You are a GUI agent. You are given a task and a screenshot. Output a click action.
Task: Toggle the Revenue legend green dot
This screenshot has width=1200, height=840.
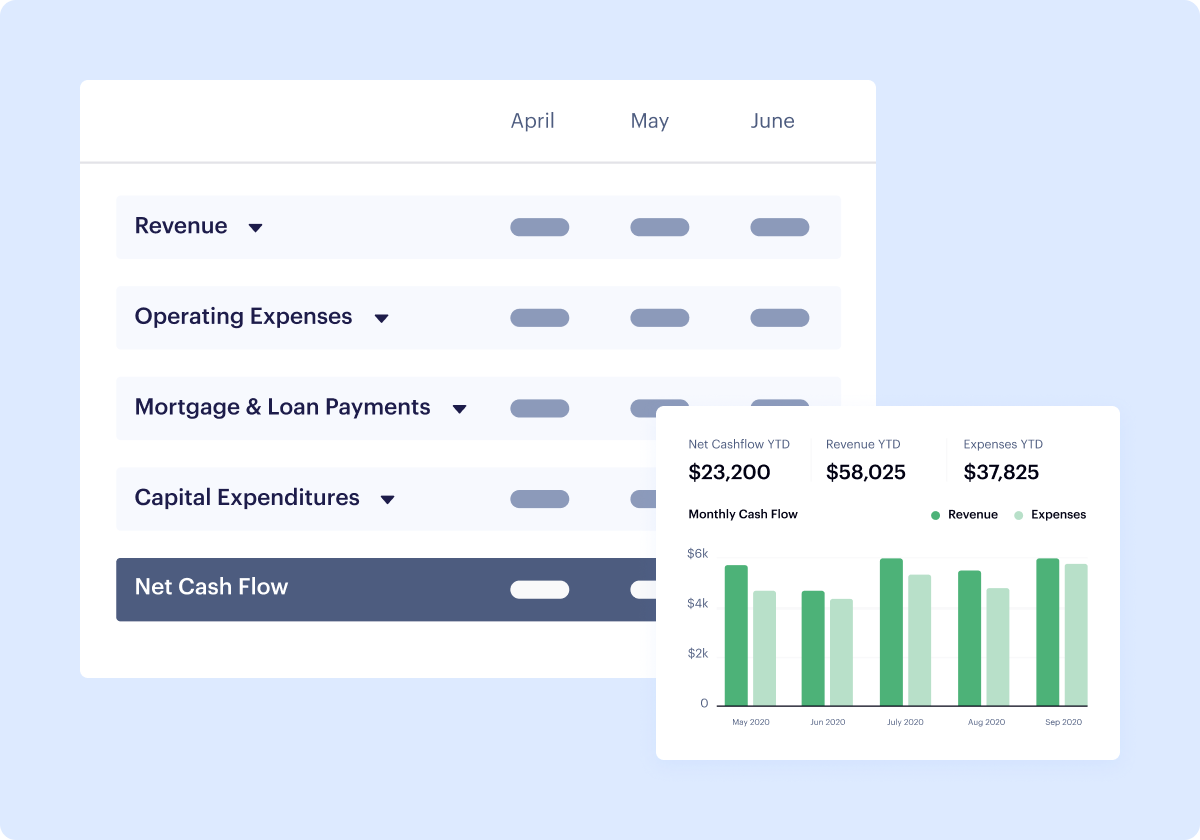(936, 515)
